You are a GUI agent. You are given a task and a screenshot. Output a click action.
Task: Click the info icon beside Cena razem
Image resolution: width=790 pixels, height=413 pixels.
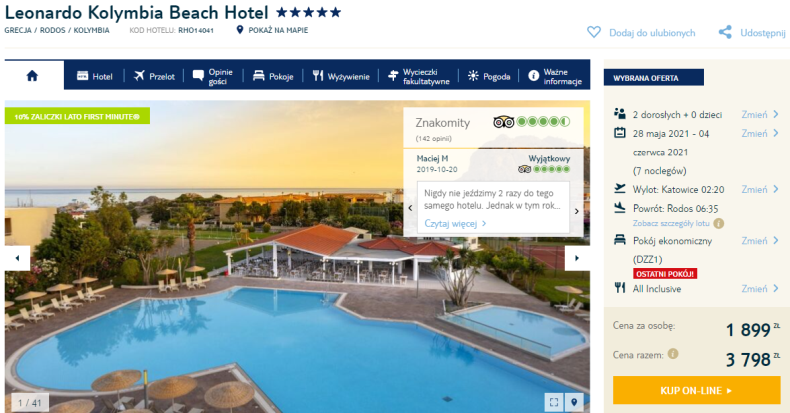coord(673,354)
